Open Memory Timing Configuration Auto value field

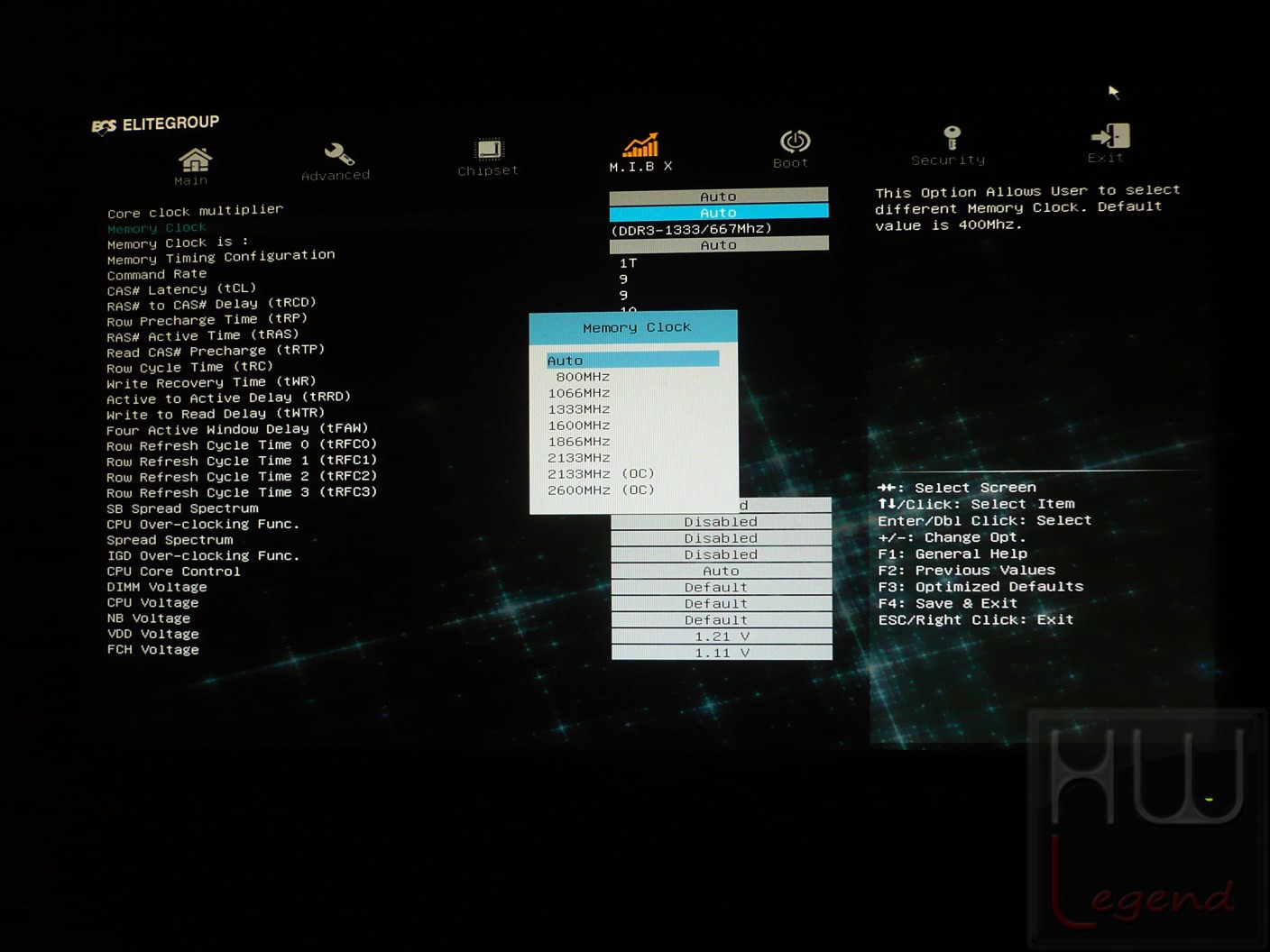point(719,244)
